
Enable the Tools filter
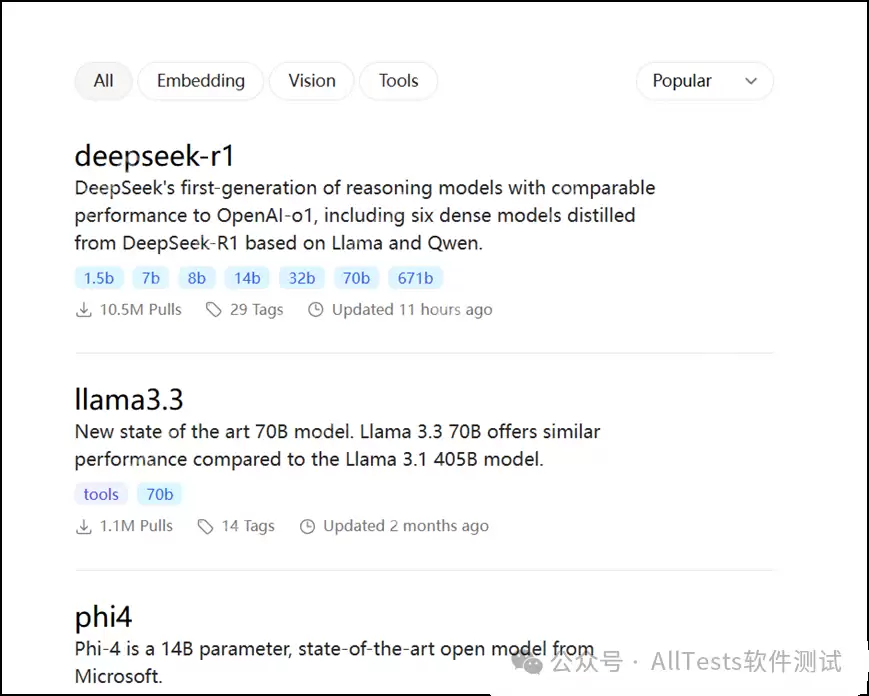coord(398,81)
